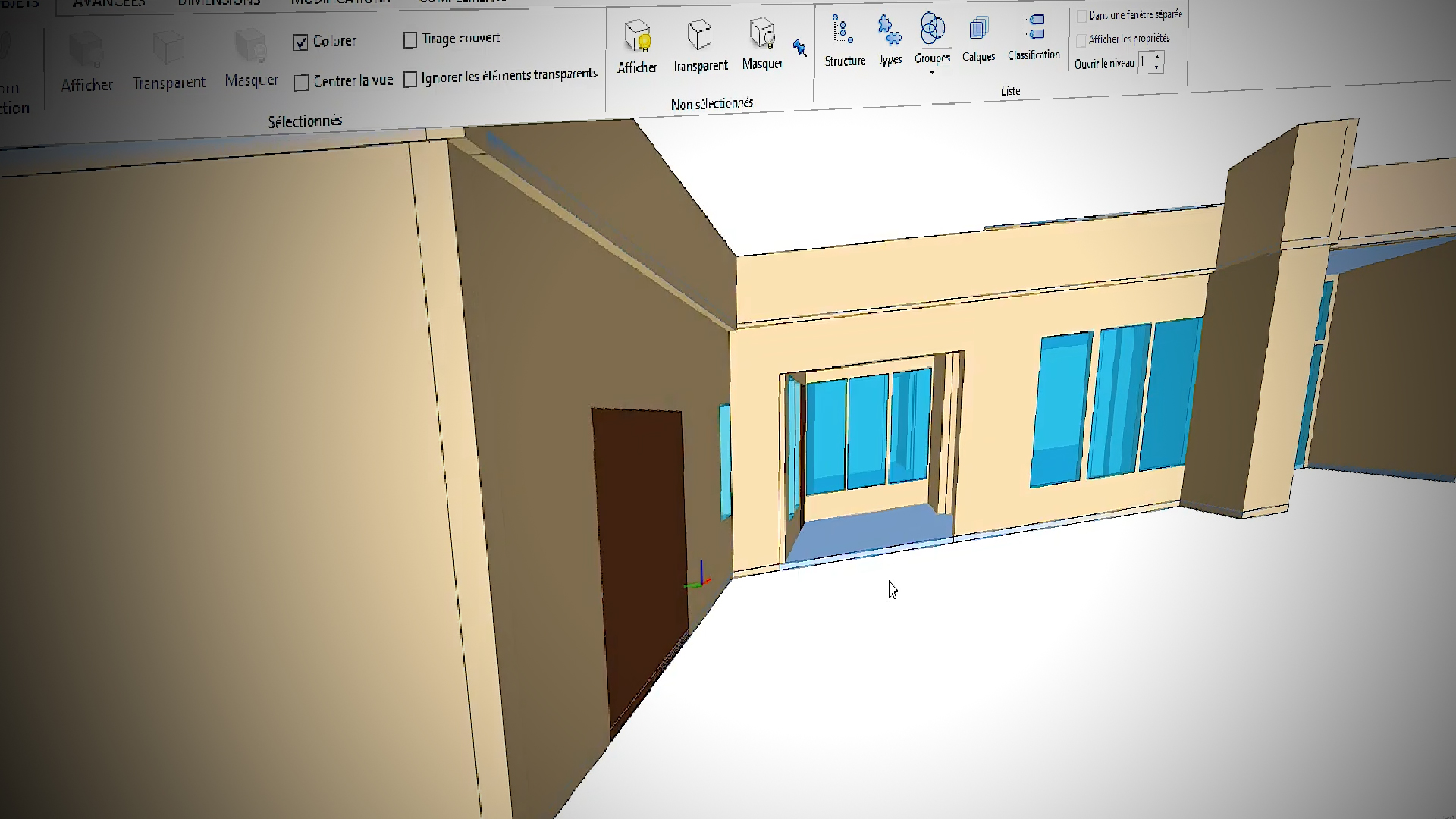Decrease the Ouvrir le niveau value

coord(1156,67)
